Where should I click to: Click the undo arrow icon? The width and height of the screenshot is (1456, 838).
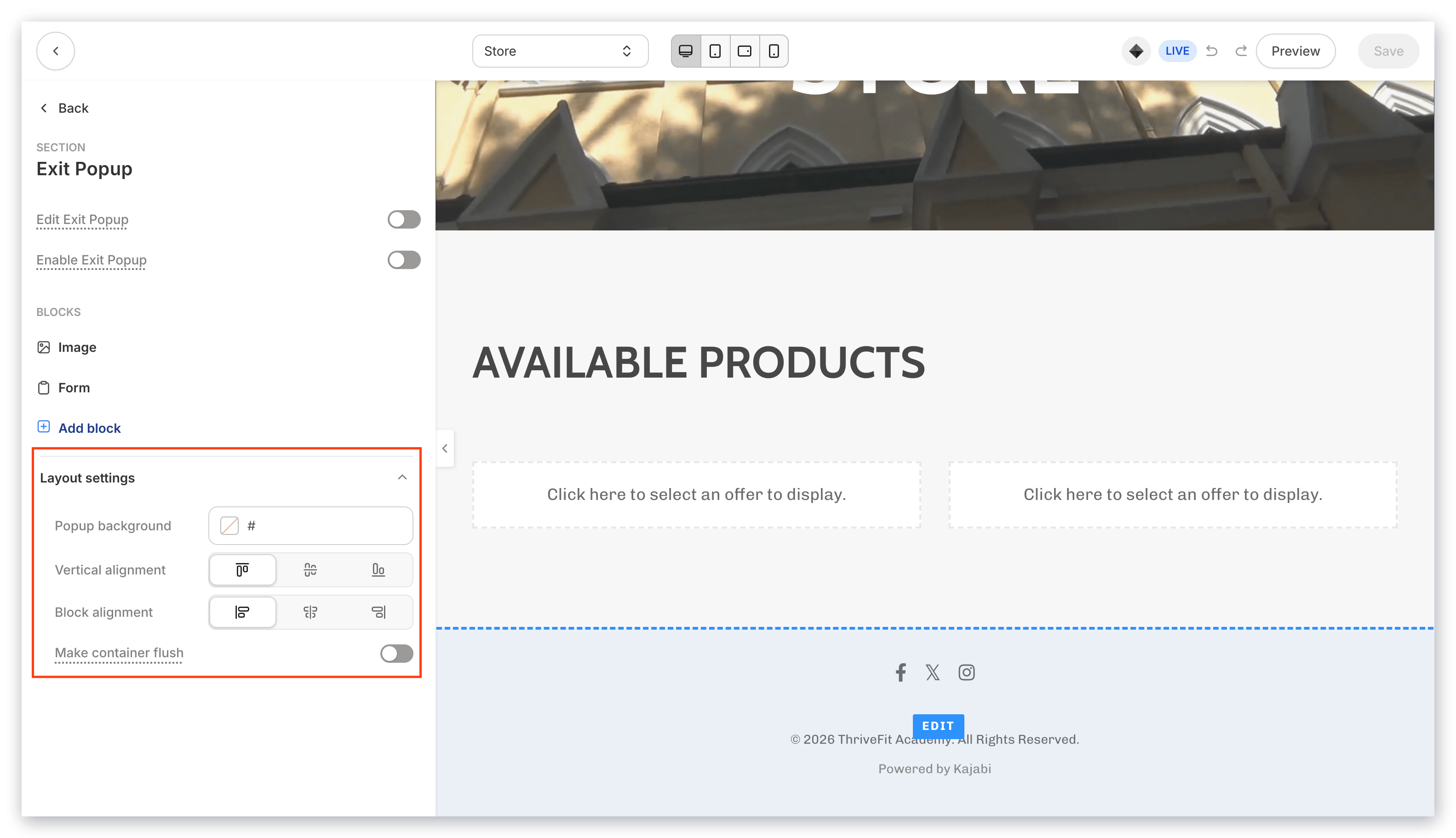pos(1211,51)
